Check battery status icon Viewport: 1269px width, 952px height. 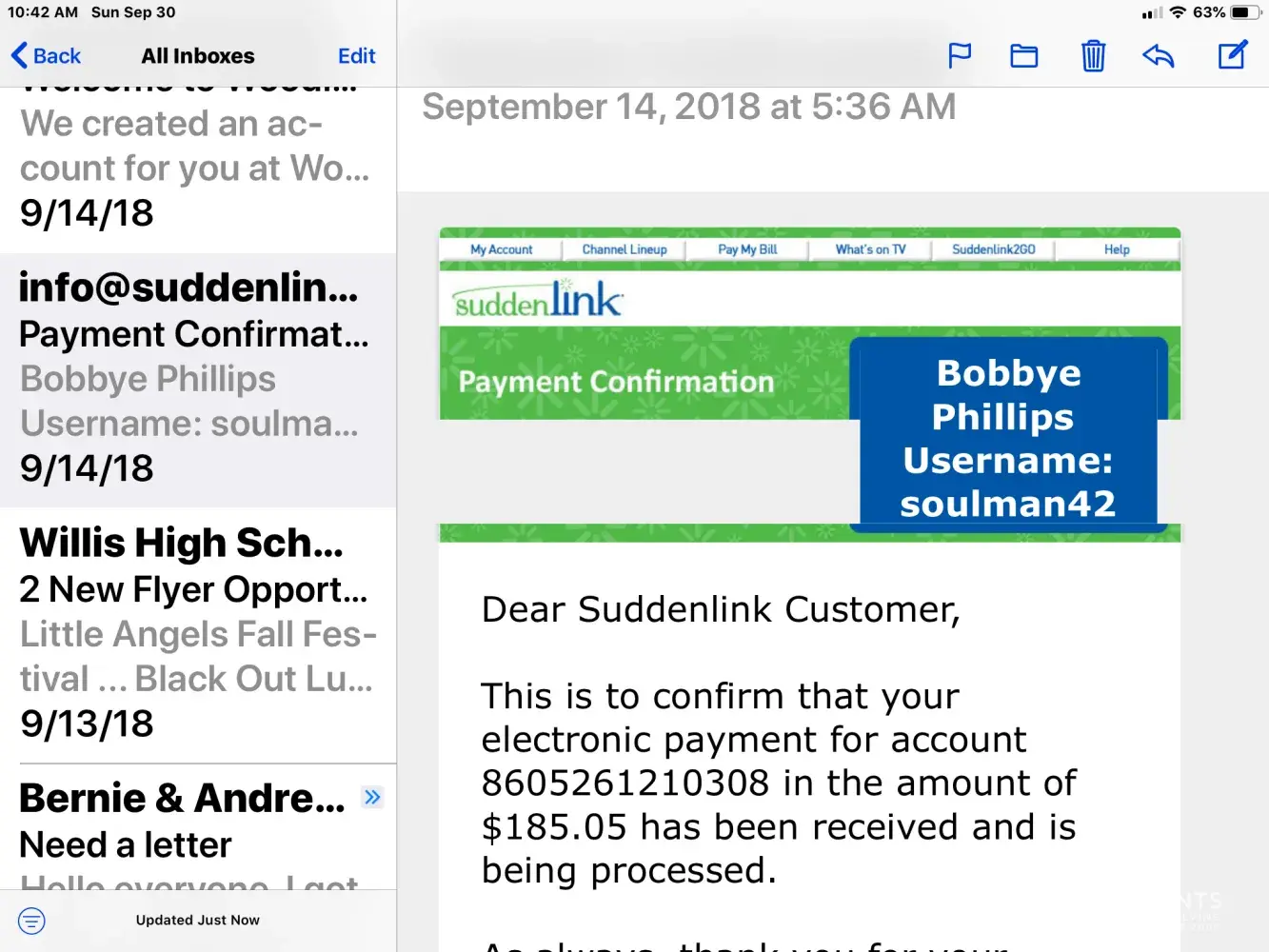(x=1245, y=12)
